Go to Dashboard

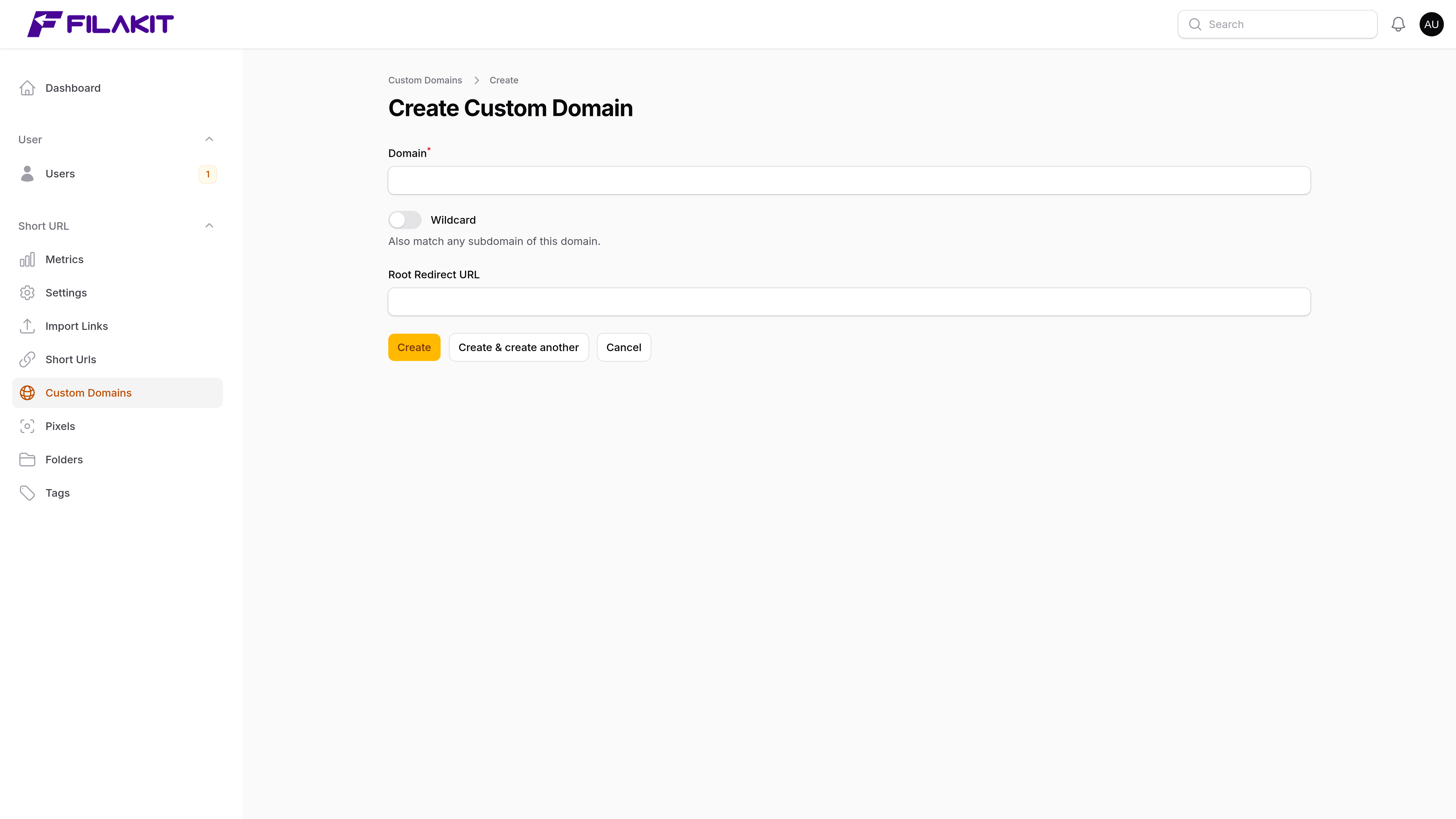118,88
